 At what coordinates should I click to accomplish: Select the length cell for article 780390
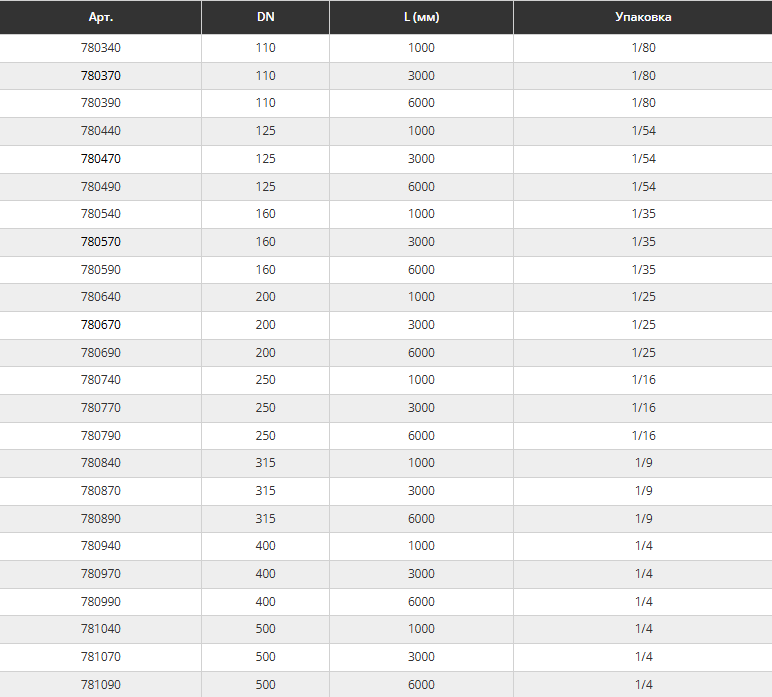[x=421, y=103]
